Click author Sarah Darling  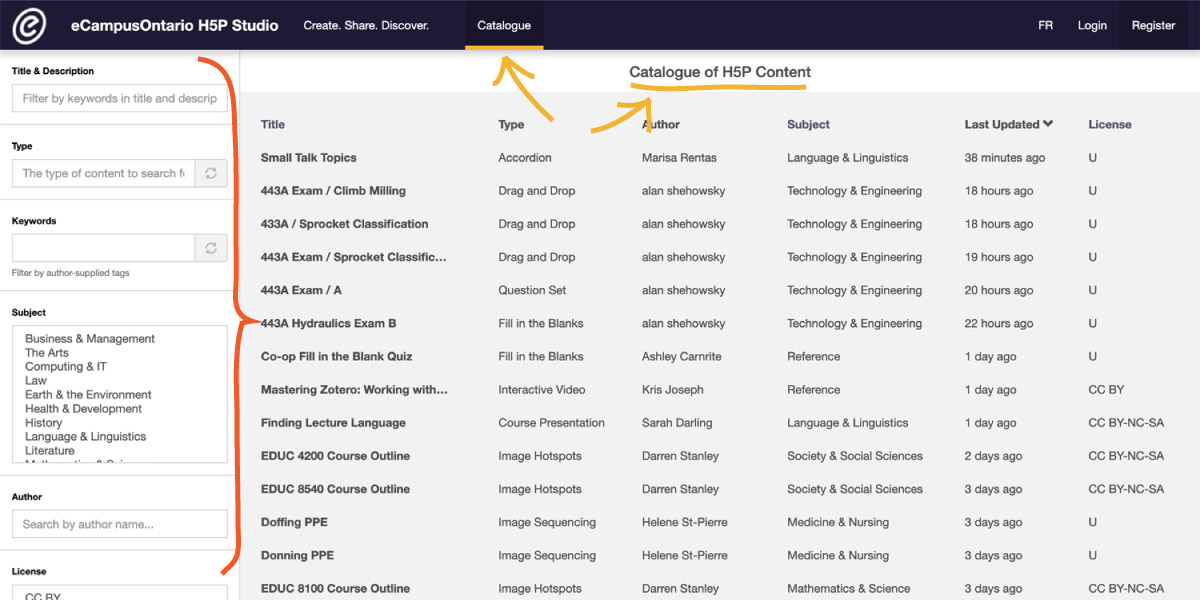coord(679,423)
